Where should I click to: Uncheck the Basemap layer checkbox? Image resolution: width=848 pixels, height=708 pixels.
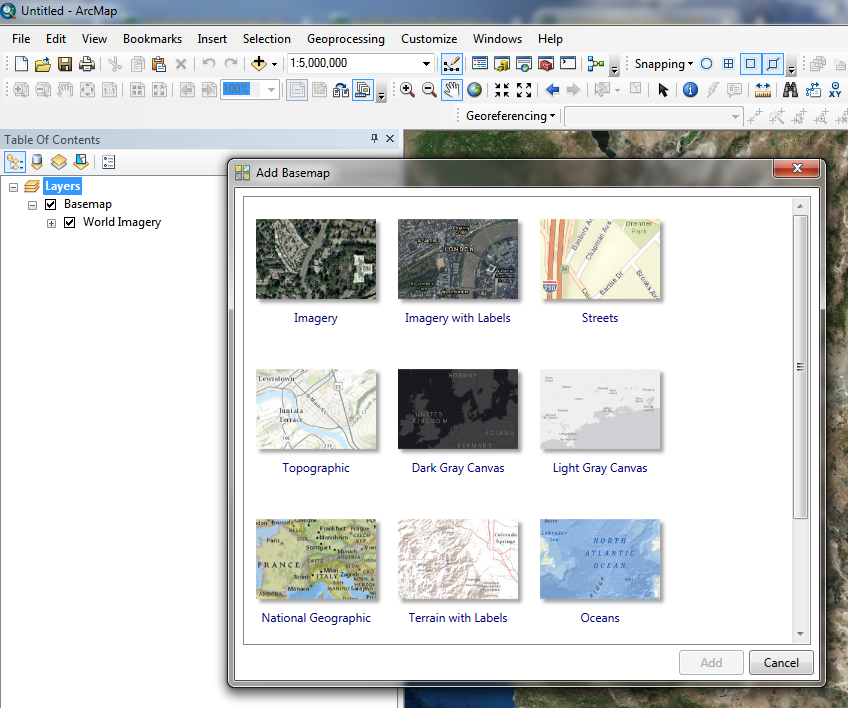pos(51,204)
